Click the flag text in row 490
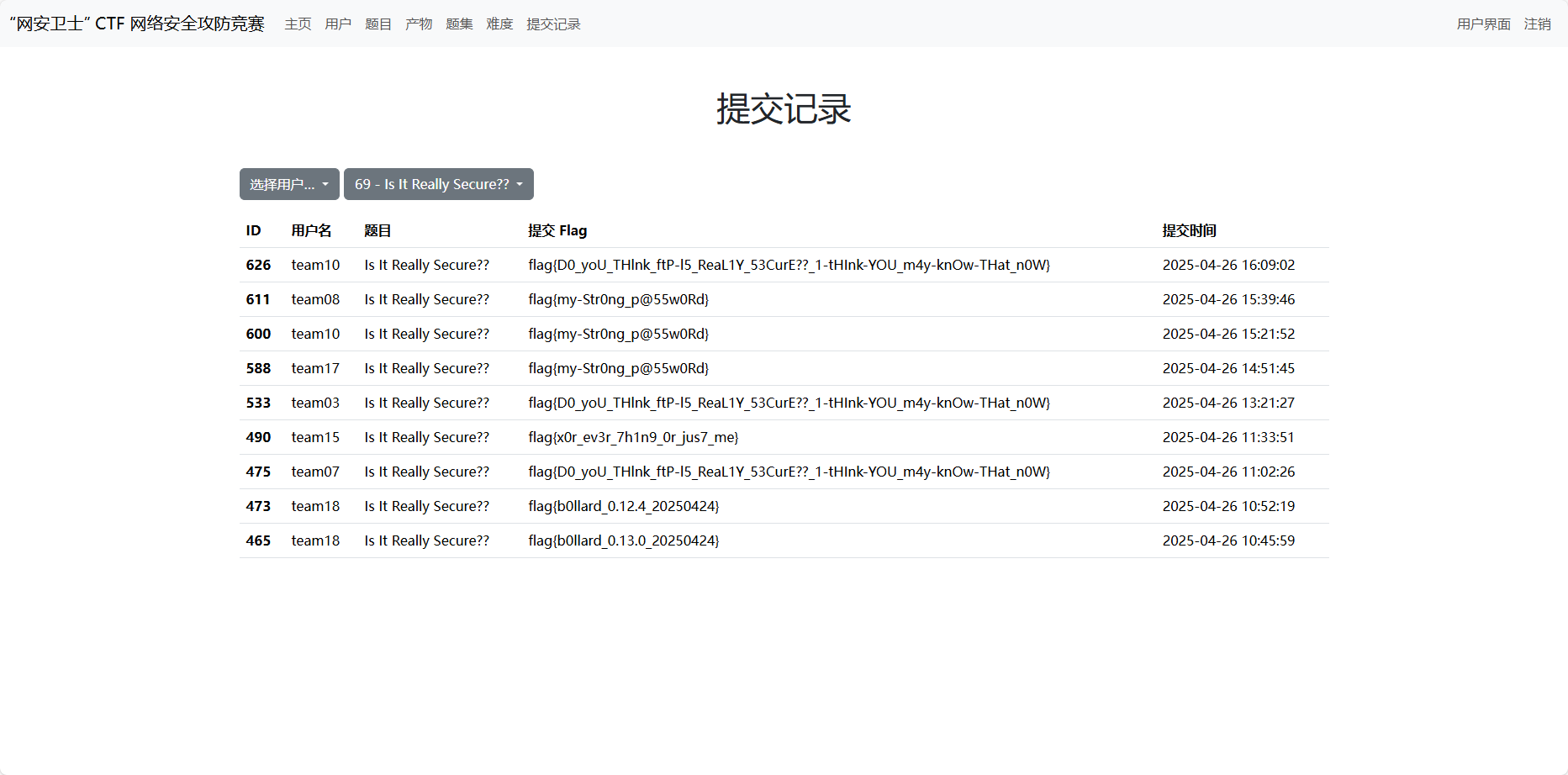This screenshot has height=775, width=1568. pos(633,437)
